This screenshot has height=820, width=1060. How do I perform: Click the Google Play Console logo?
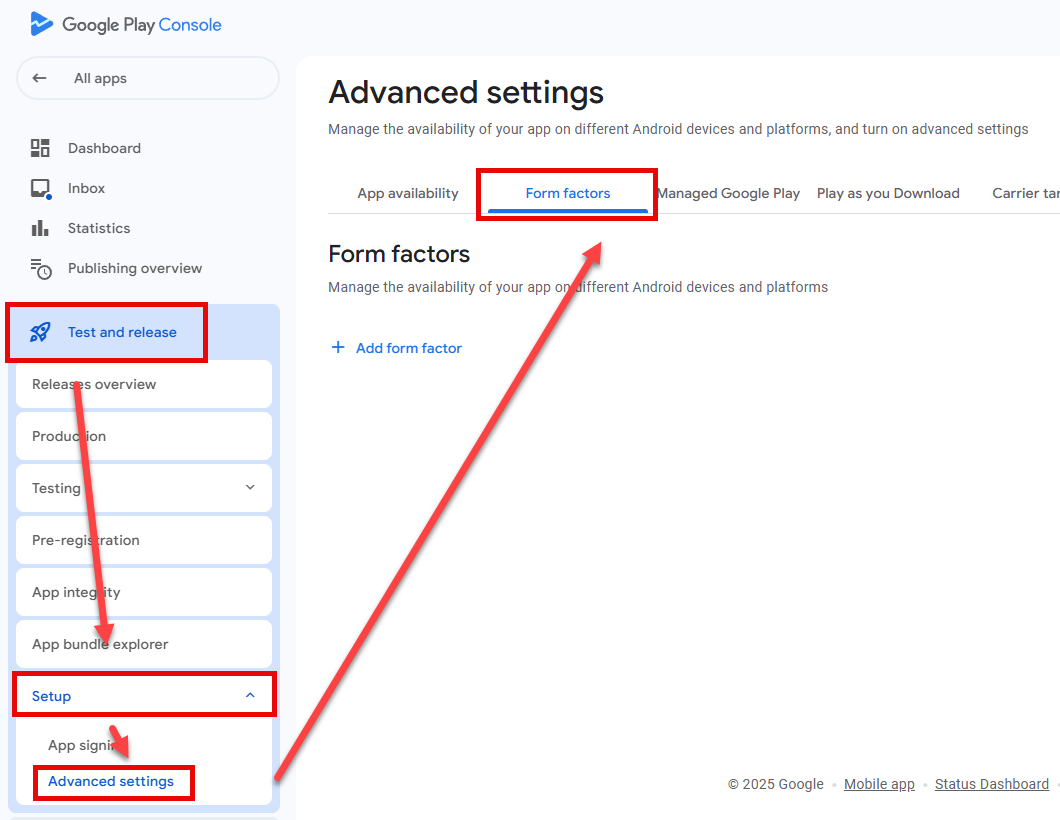point(42,24)
